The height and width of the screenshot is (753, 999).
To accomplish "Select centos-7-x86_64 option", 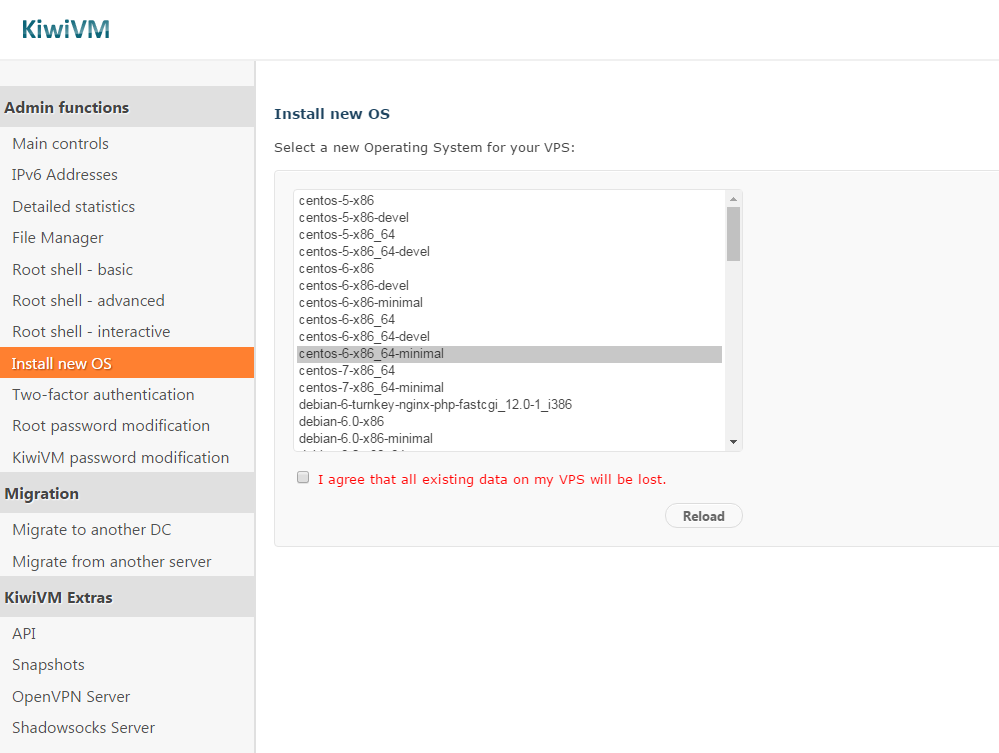I will 510,371.
